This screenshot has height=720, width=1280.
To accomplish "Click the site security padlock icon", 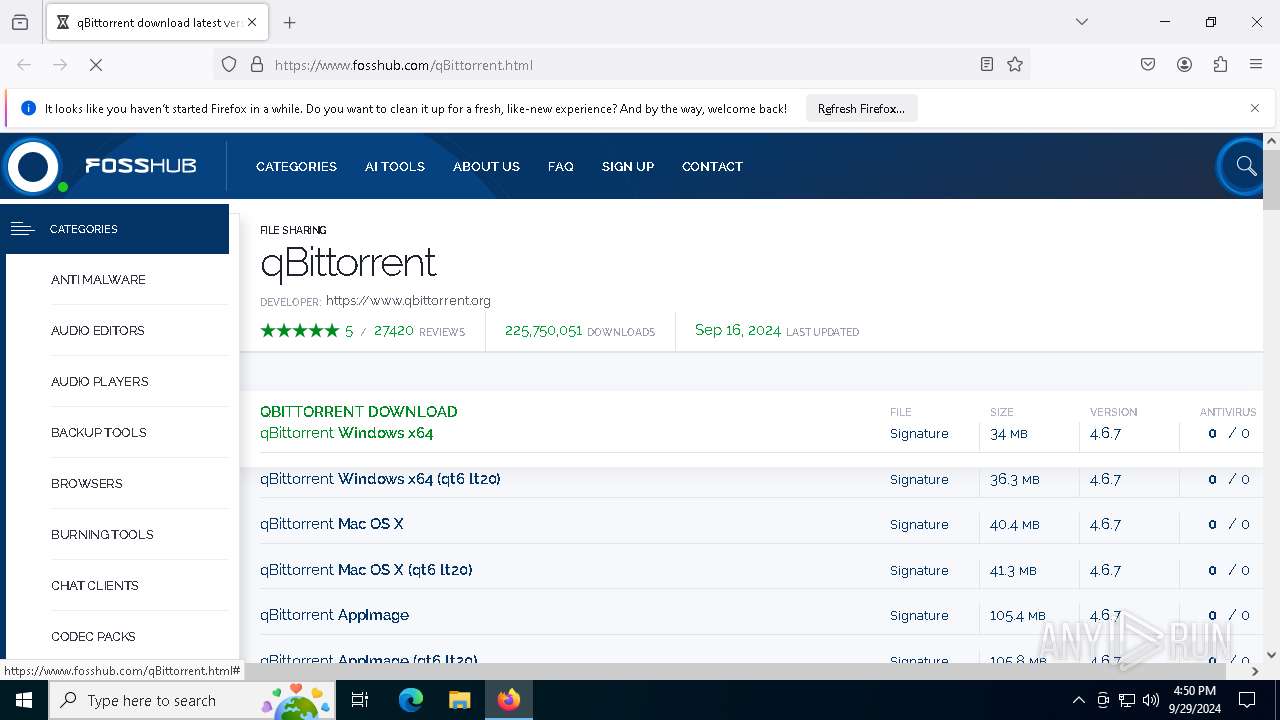I will click(257, 65).
